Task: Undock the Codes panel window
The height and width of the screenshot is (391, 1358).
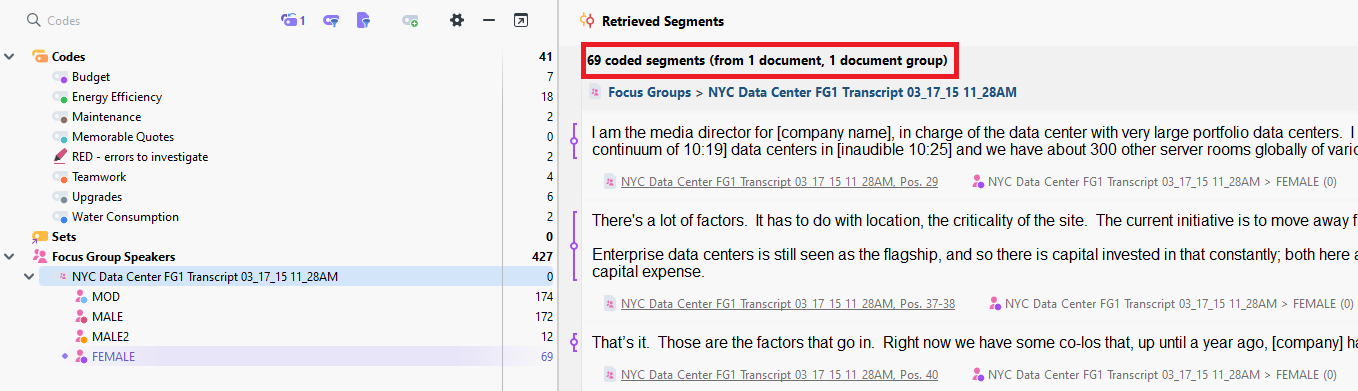Action: (521, 20)
